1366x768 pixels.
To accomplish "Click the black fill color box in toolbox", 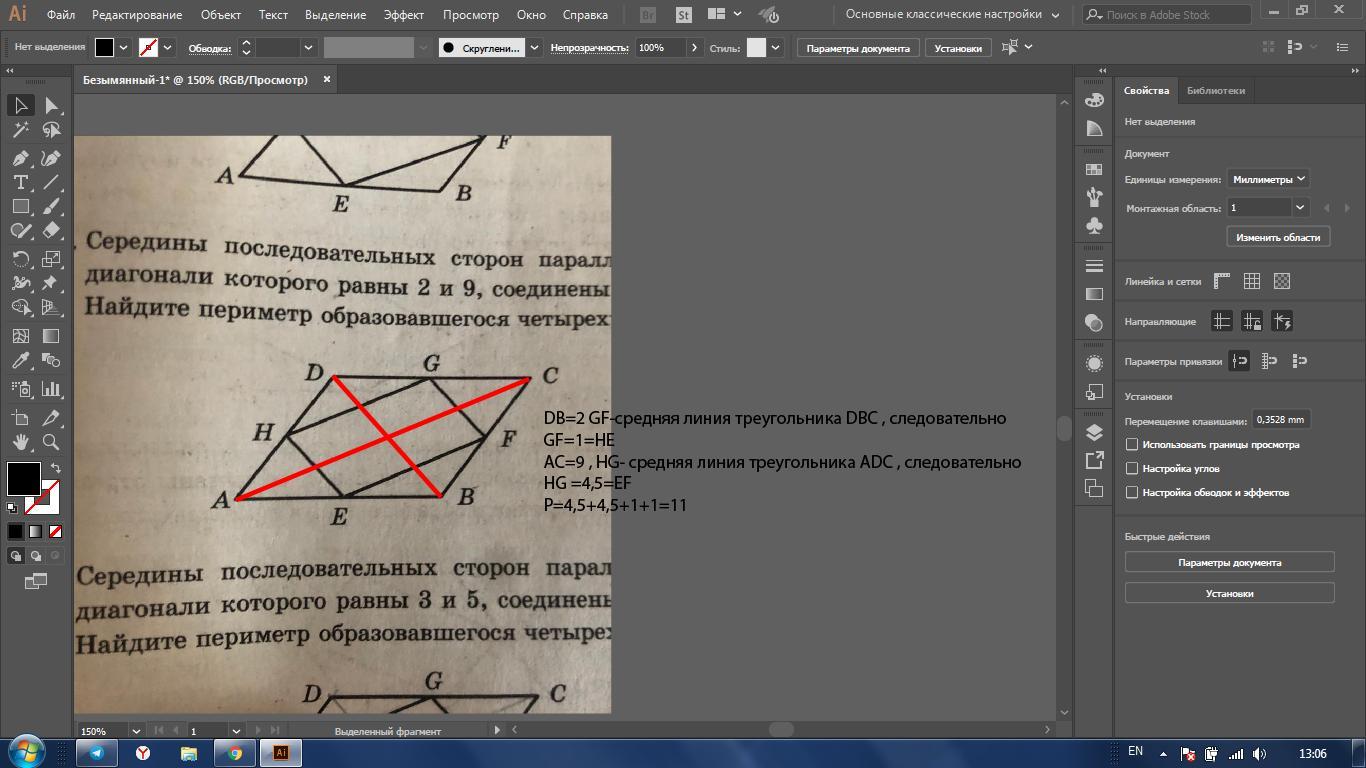I will coord(24,478).
